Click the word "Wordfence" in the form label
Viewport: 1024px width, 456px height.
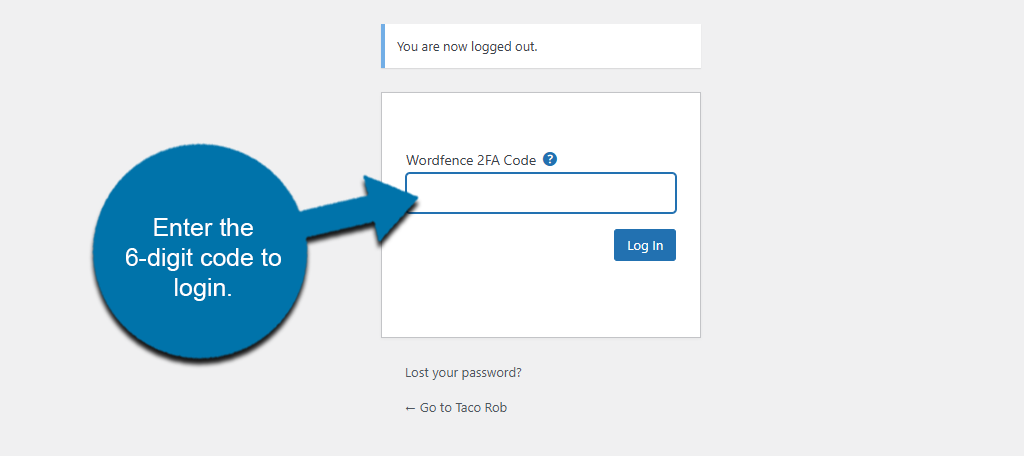(438, 160)
